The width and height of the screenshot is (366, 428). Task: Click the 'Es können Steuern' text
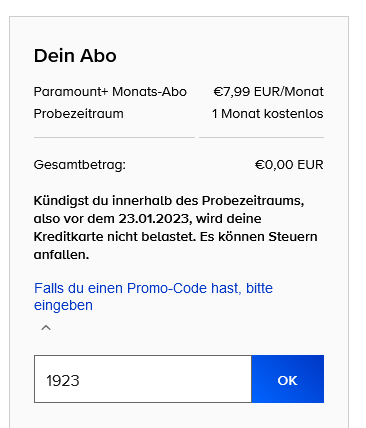[258, 237]
